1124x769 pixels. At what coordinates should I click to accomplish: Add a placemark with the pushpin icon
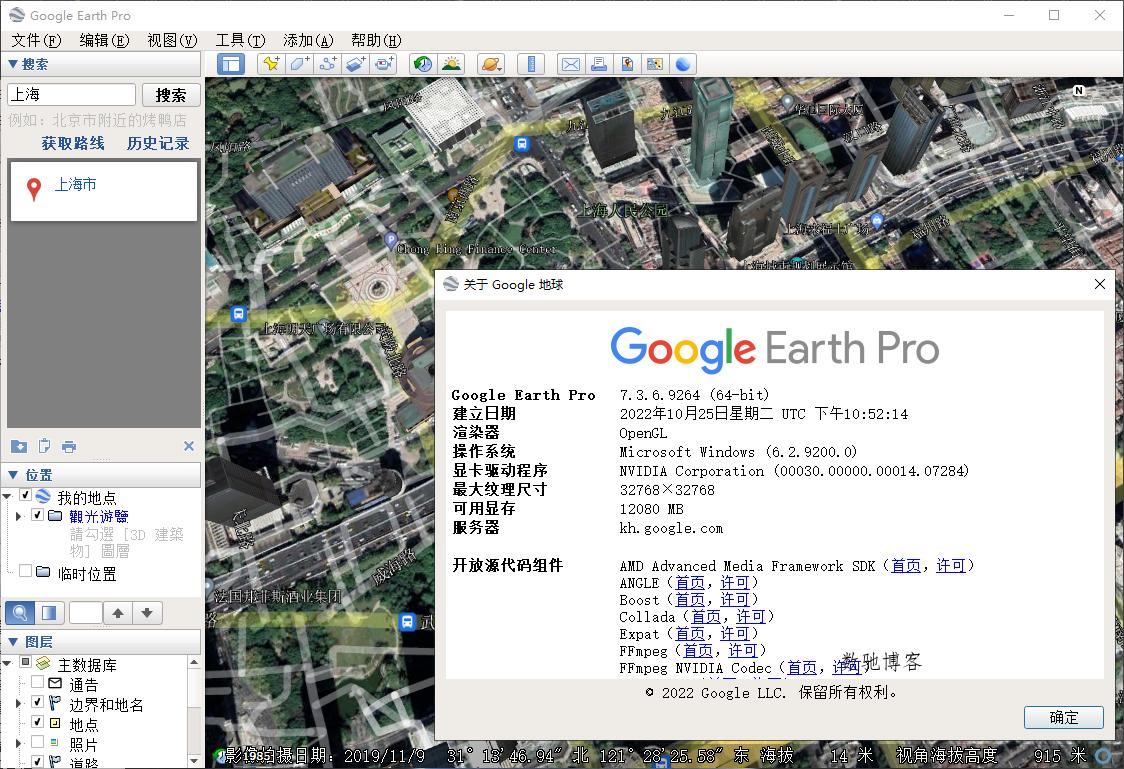(271, 65)
